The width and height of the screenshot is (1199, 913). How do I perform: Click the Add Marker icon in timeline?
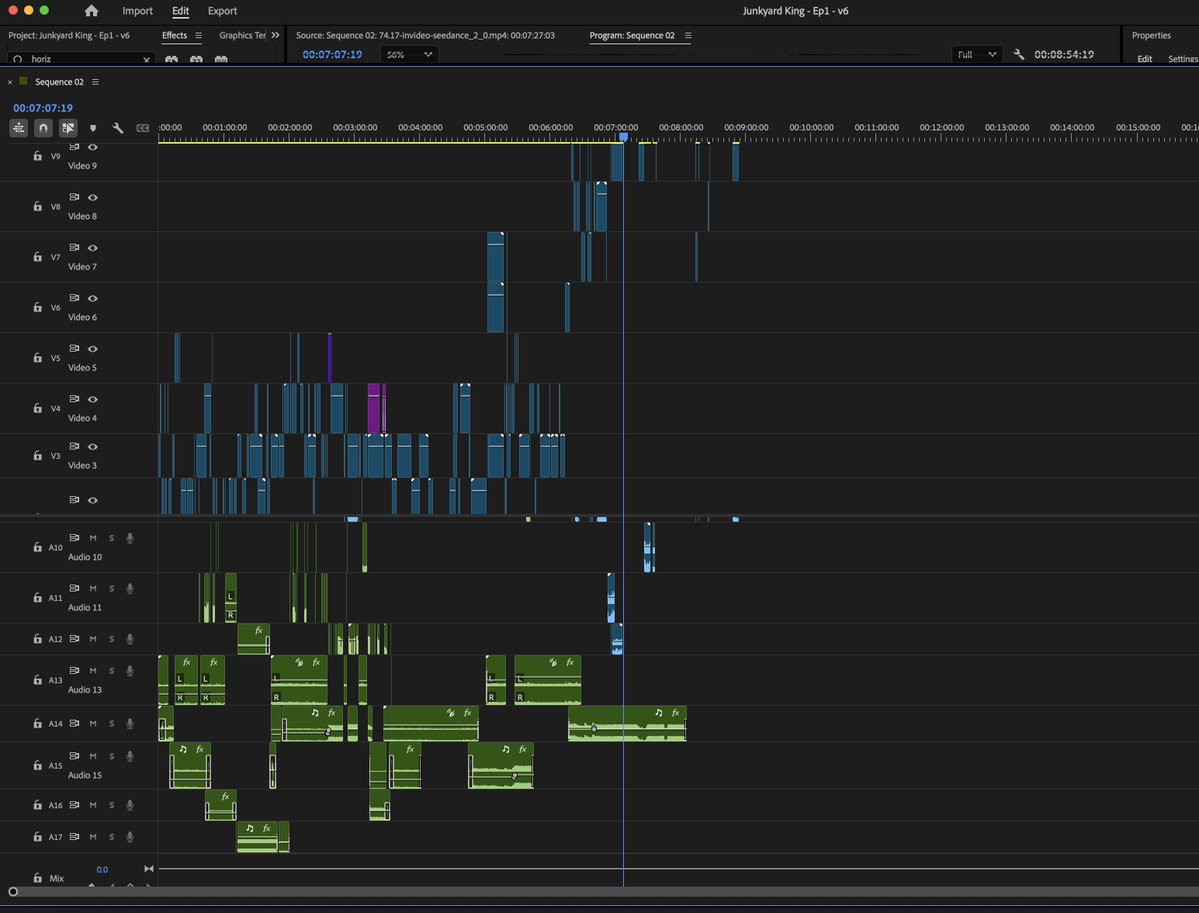(93, 128)
